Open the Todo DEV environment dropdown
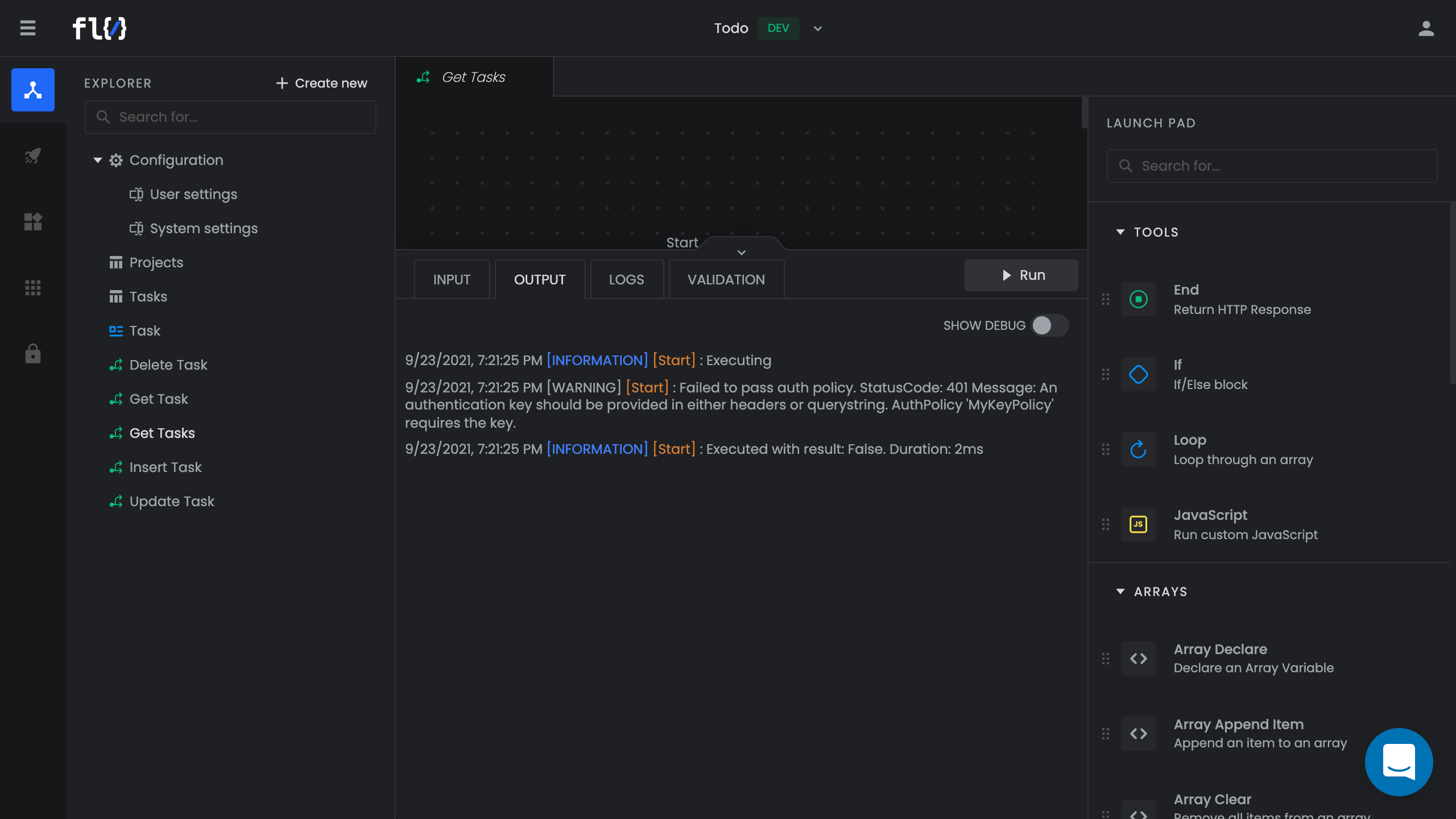 (x=817, y=28)
